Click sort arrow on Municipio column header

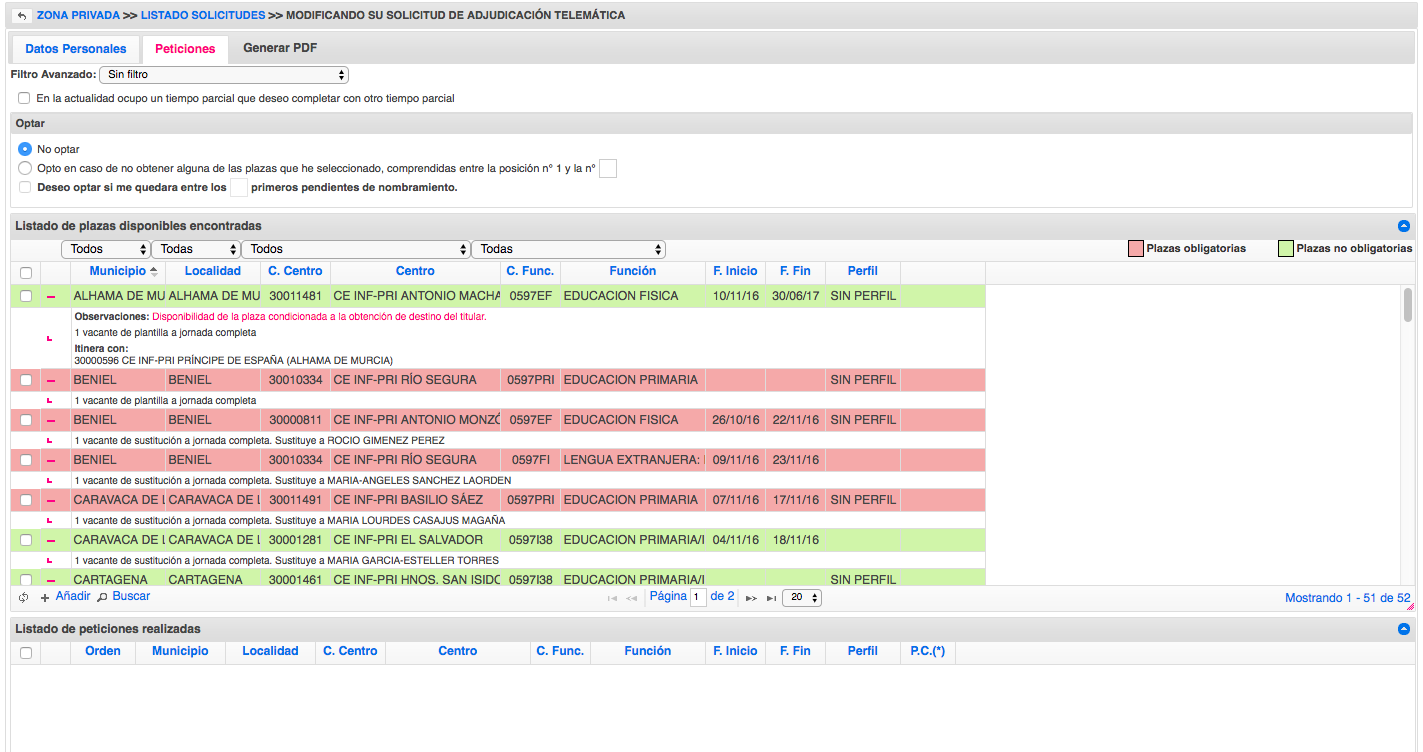coord(154,272)
